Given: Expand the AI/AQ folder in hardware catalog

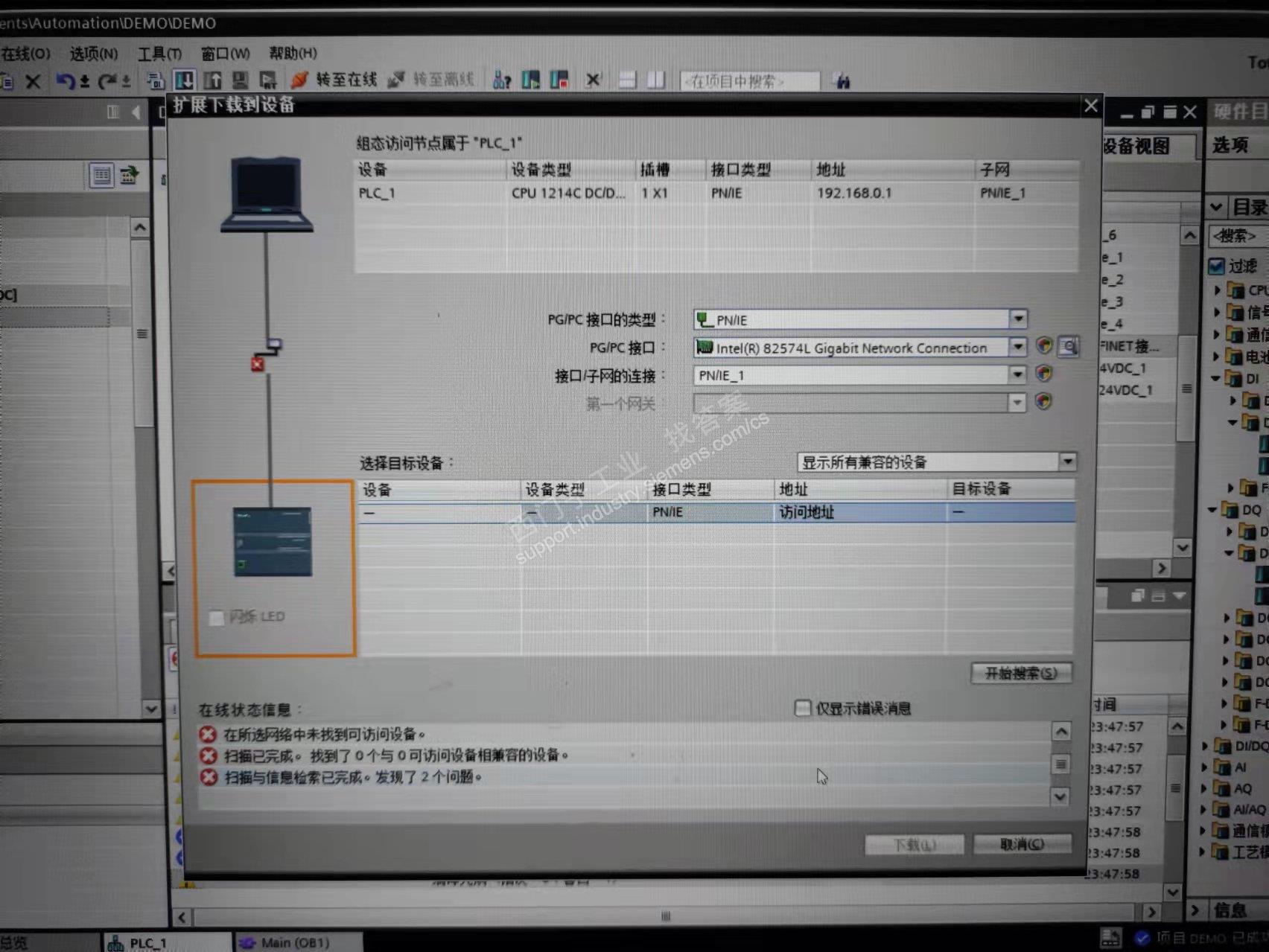Looking at the screenshot, I should point(1204,809).
